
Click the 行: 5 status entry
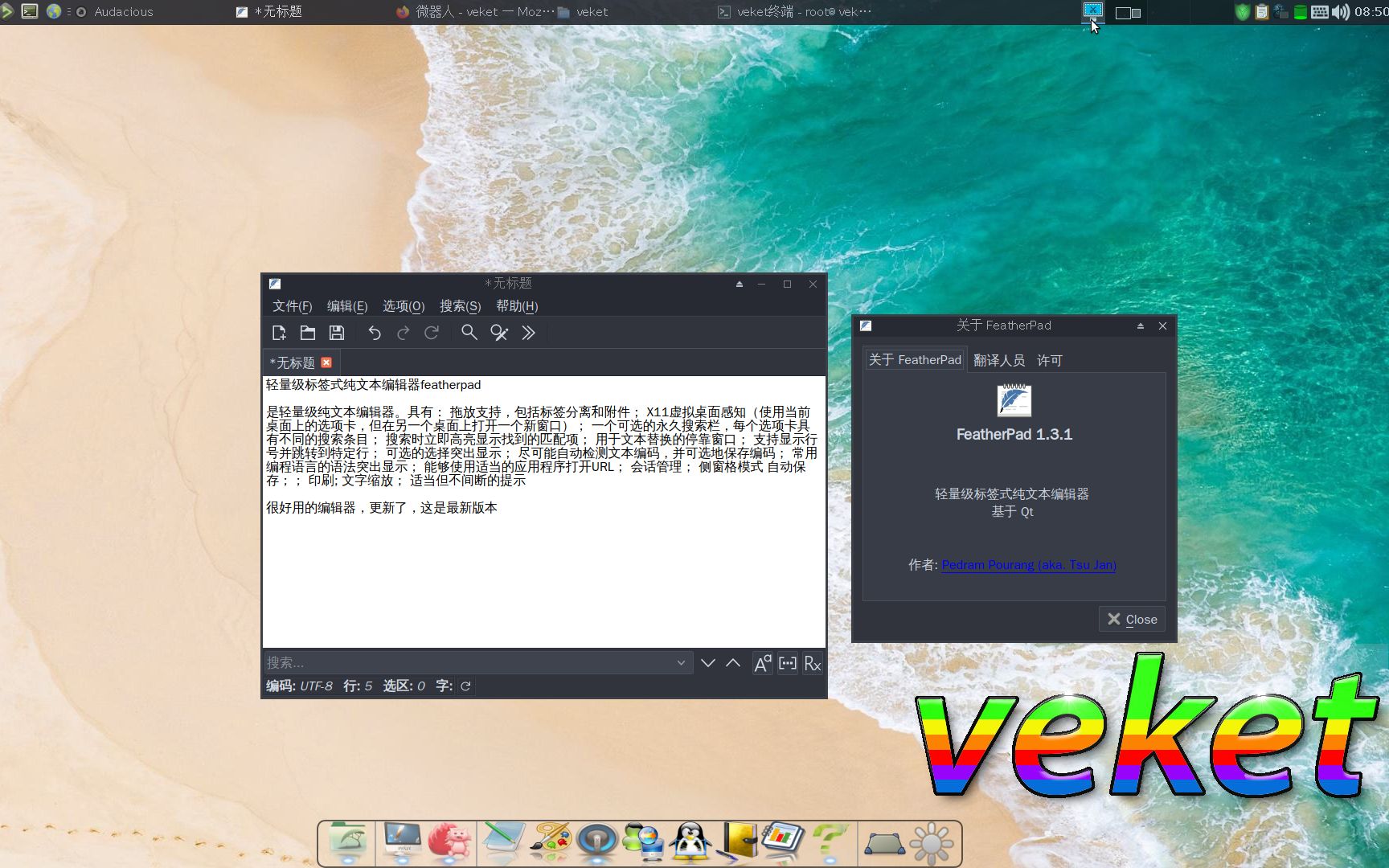coord(358,686)
